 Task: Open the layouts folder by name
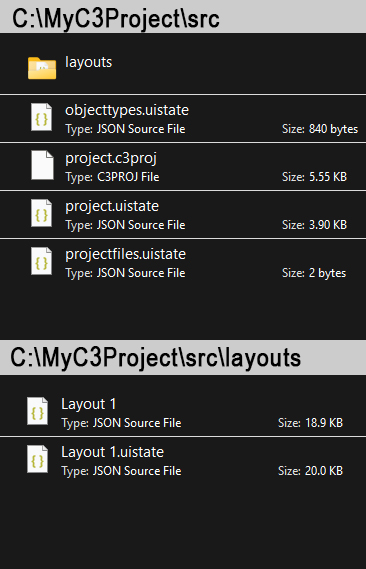point(89,62)
